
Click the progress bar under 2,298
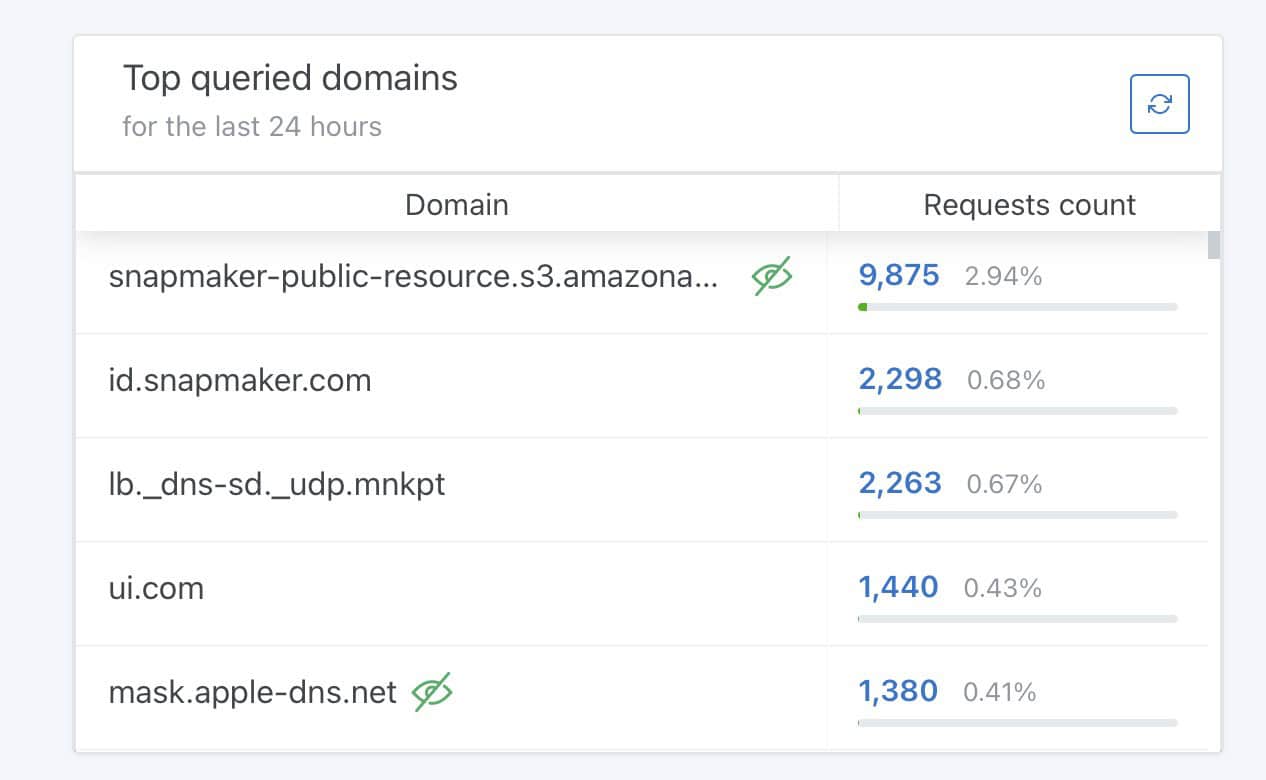[x=1017, y=411]
